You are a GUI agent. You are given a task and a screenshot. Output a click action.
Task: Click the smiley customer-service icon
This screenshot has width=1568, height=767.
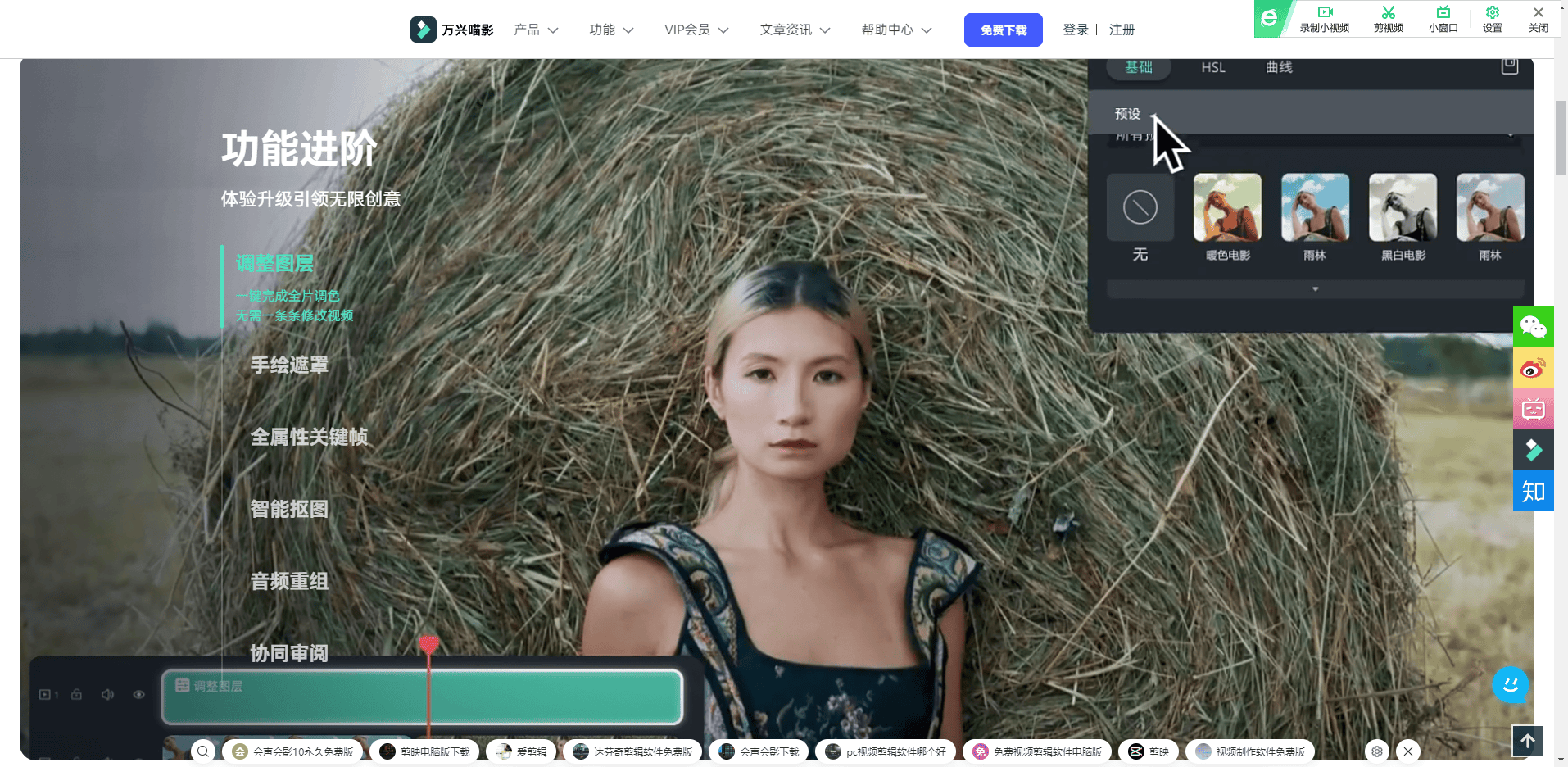(x=1509, y=684)
